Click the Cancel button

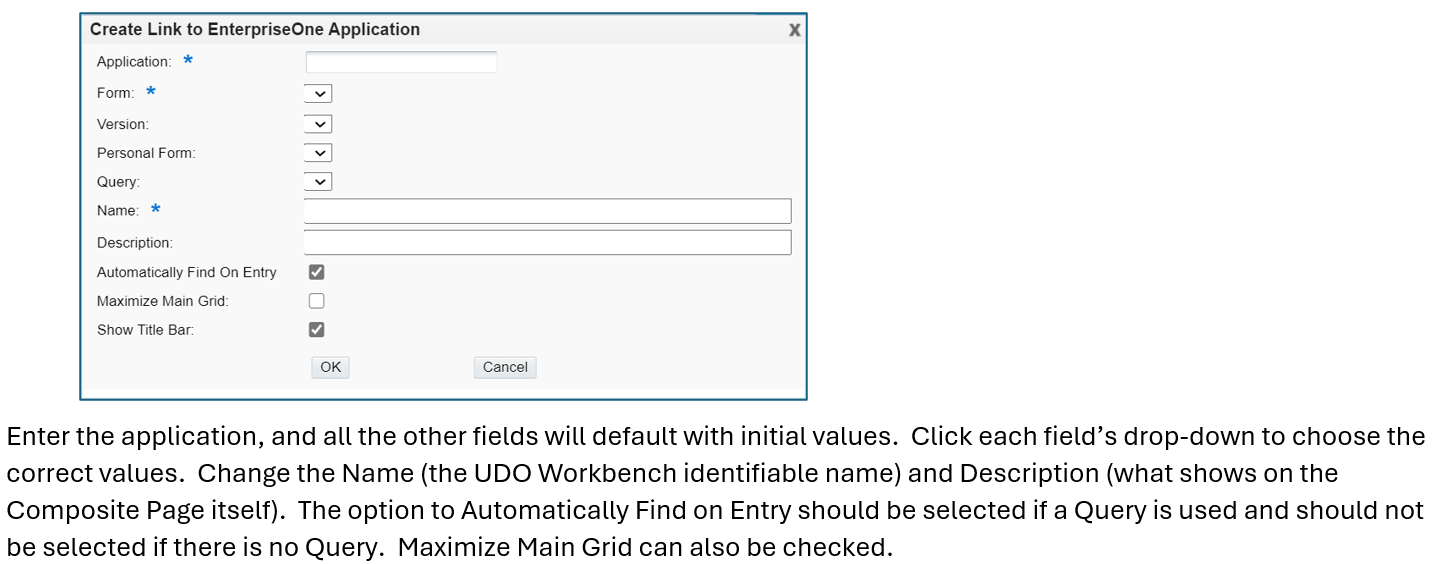505,367
